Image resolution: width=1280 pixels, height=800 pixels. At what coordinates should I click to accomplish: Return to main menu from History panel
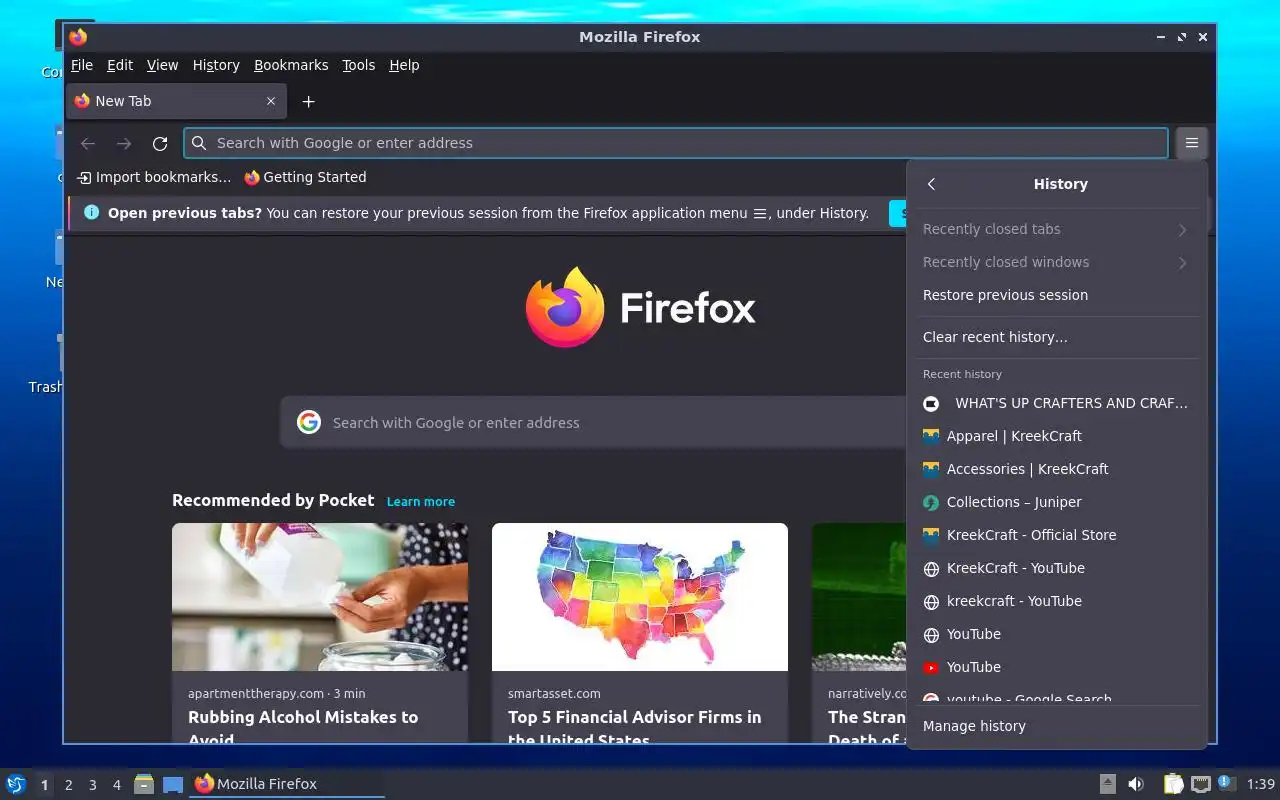point(932,184)
